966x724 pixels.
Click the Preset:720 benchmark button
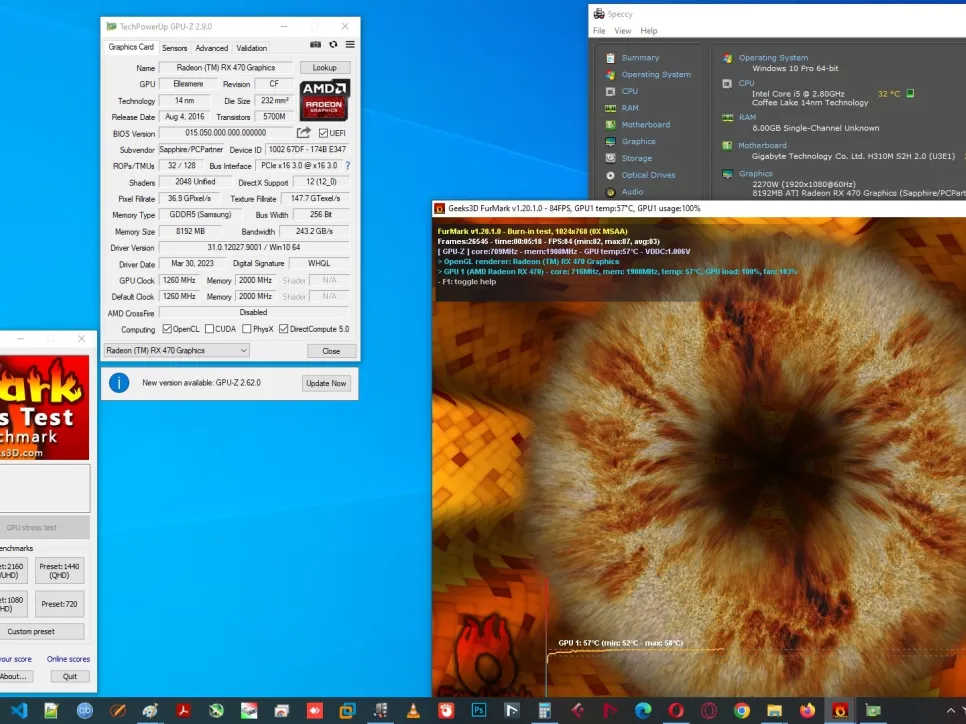[x=59, y=604]
